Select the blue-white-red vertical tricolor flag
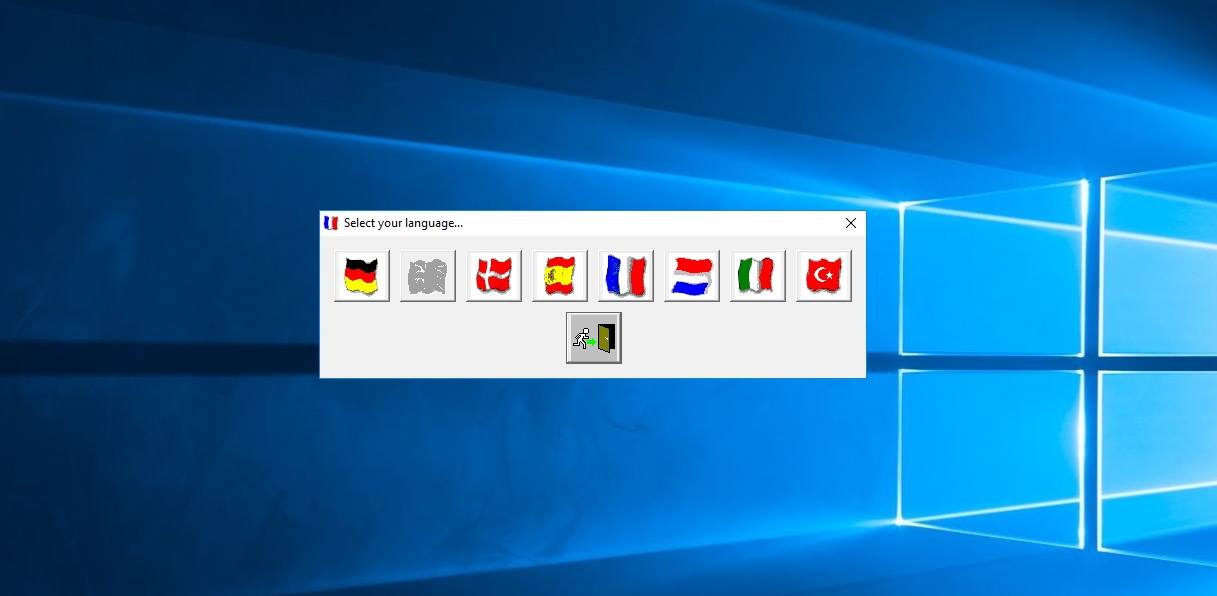This screenshot has height=596, width=1217. point(626,275)
